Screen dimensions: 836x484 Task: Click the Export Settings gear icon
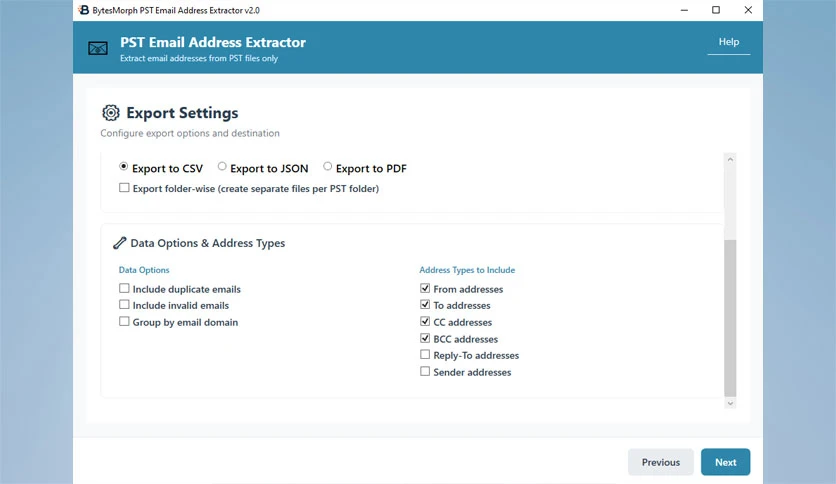(111, 112)
